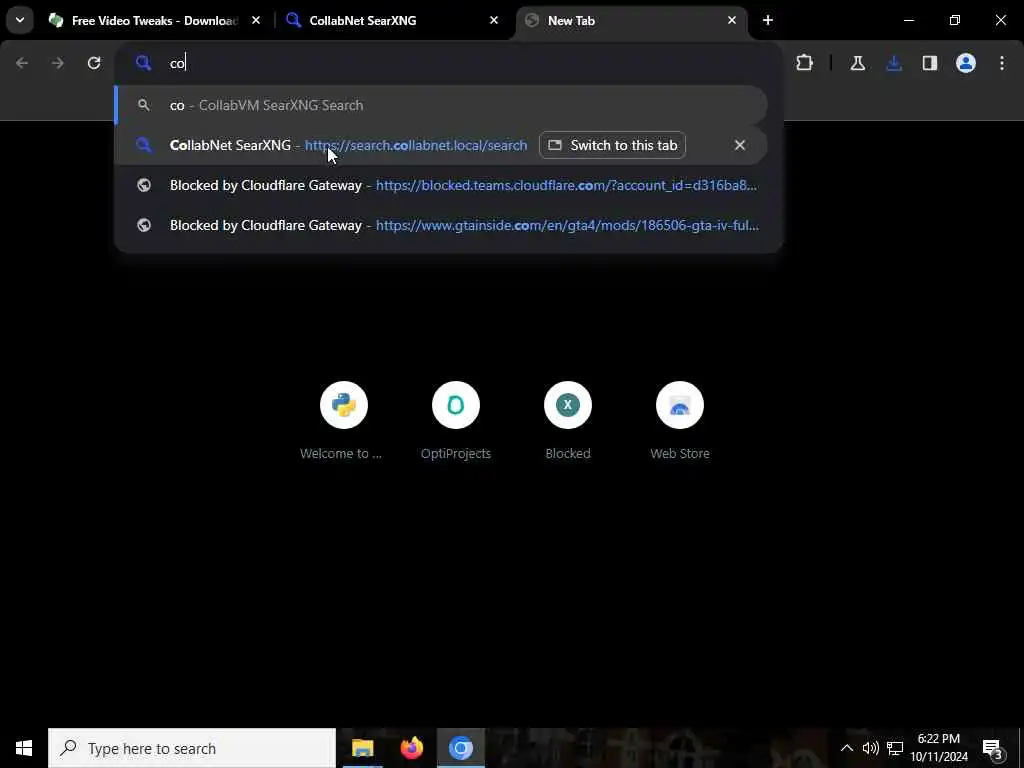Show downloads from toolbar icon
This screenshot has height=768, width=1024.
click(x=894, y=63)
